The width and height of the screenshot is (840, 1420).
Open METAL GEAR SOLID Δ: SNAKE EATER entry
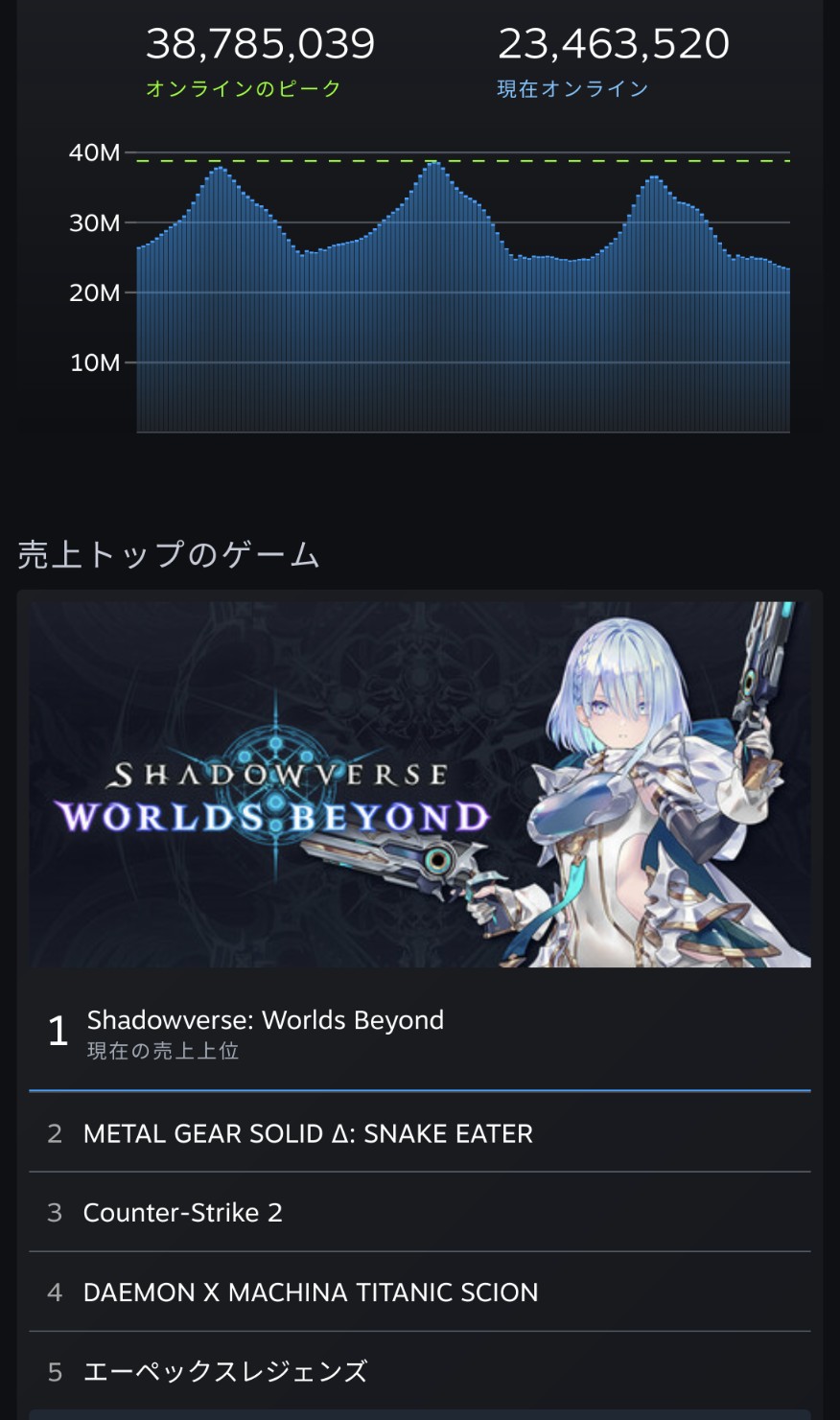tap(420, 1133)
